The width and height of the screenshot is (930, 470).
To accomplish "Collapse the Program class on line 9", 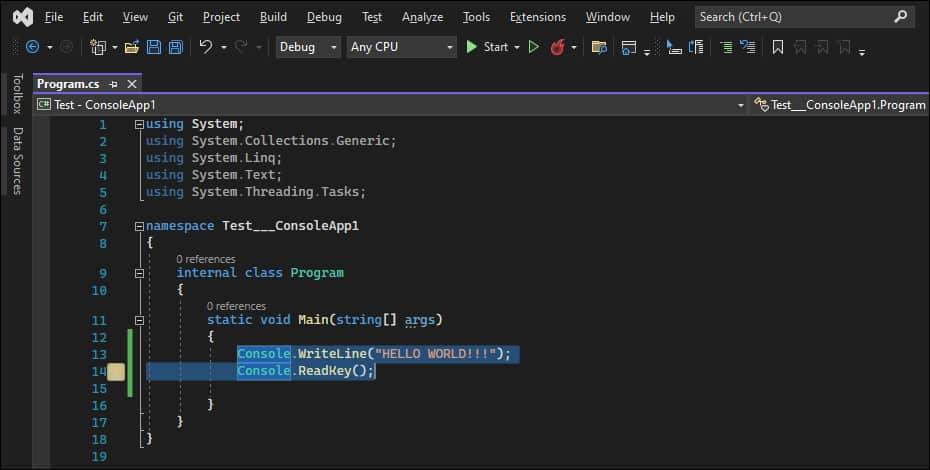I will [139, 274].
